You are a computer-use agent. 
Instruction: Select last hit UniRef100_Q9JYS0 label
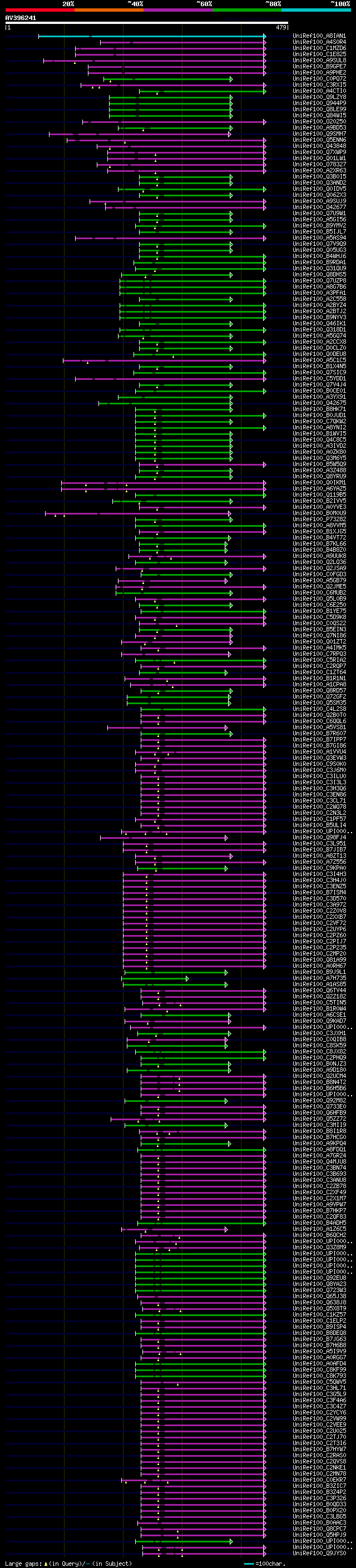coord(319,1554)
